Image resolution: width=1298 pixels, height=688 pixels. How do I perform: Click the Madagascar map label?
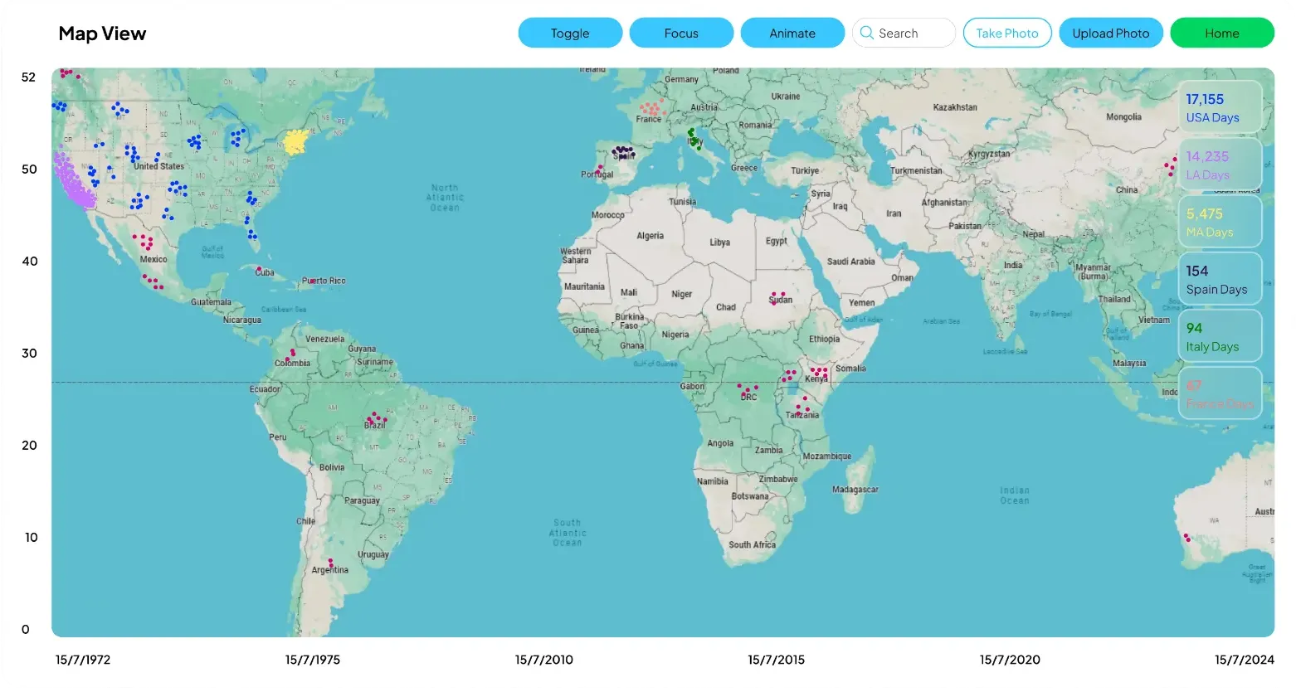pos(855,489)
